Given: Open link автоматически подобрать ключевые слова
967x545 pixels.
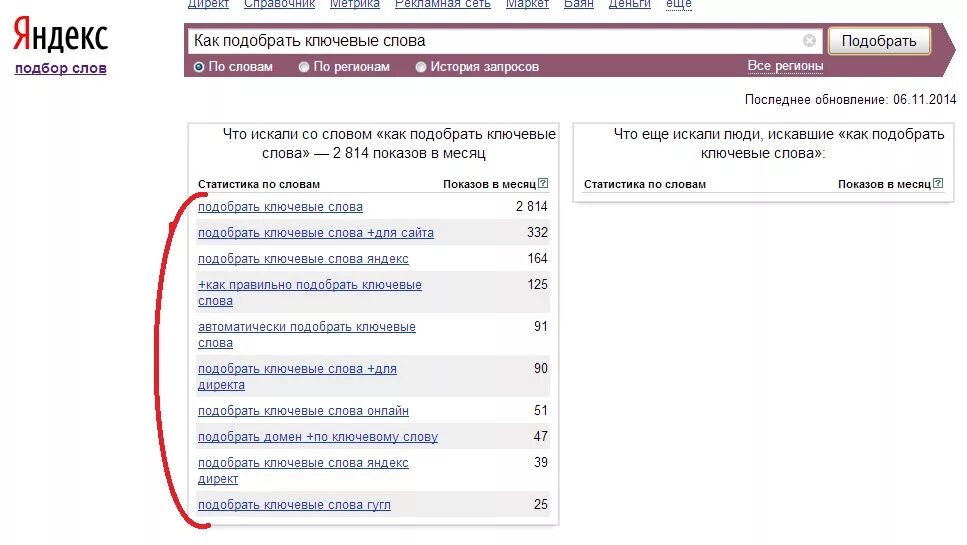Looking at the screenshot, I should click(307, 334).
